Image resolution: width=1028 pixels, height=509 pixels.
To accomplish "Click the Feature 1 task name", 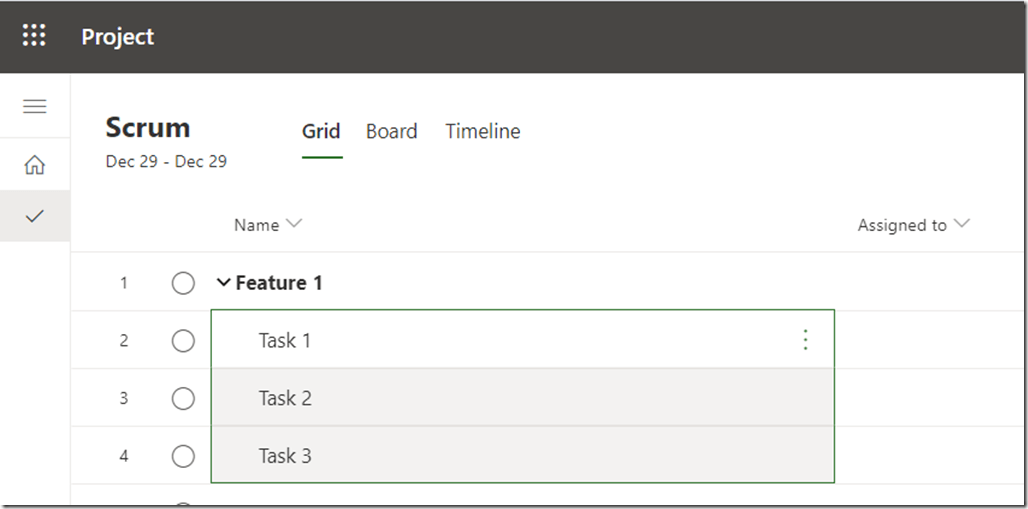I will click(279, 284).
